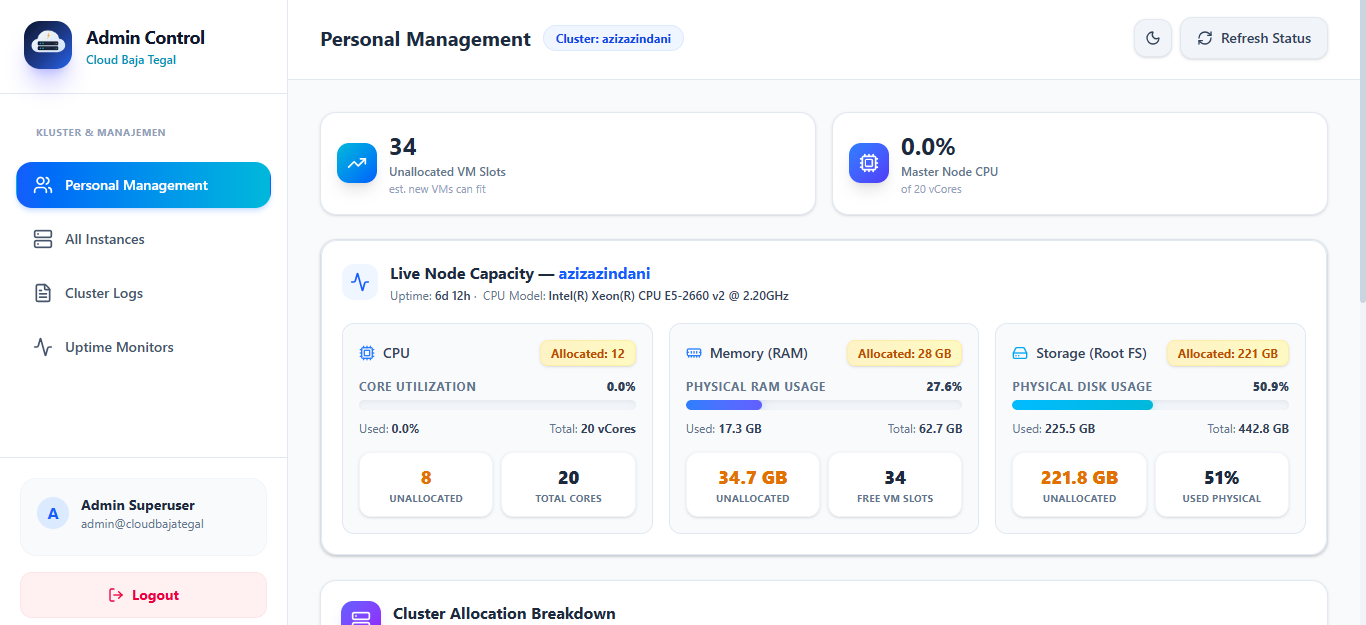1366x625 pixels.
Task: Click the Memory (RAM) card icon
Action: (x=694, y=353)
